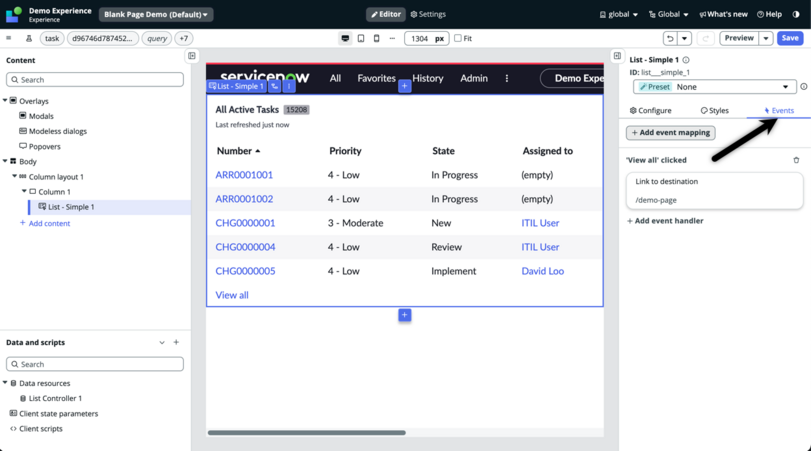Open the undo history dropdown arrow
811x451 pixels.
684,38
